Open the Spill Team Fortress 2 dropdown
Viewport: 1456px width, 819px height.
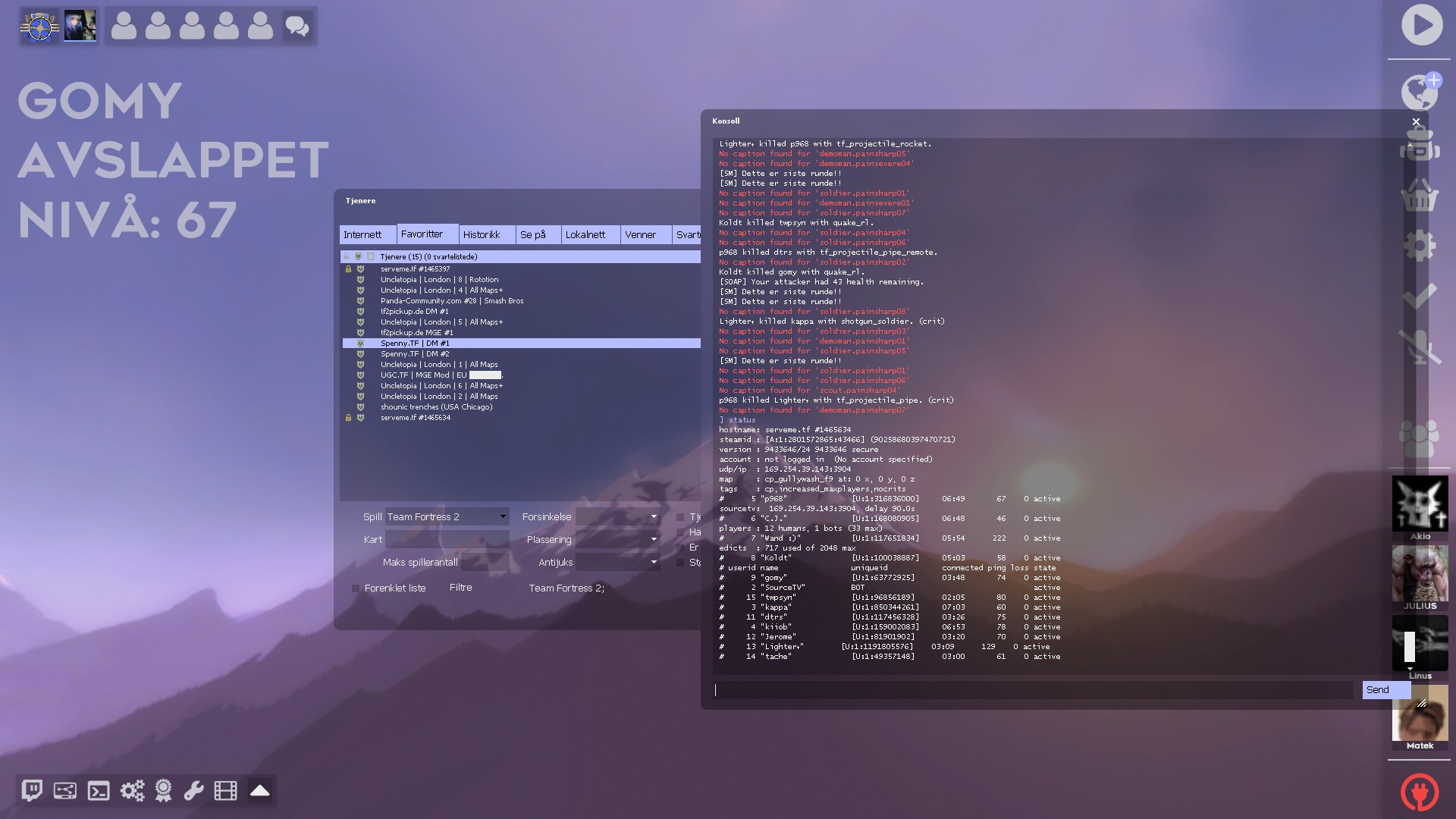coord(447,517)
